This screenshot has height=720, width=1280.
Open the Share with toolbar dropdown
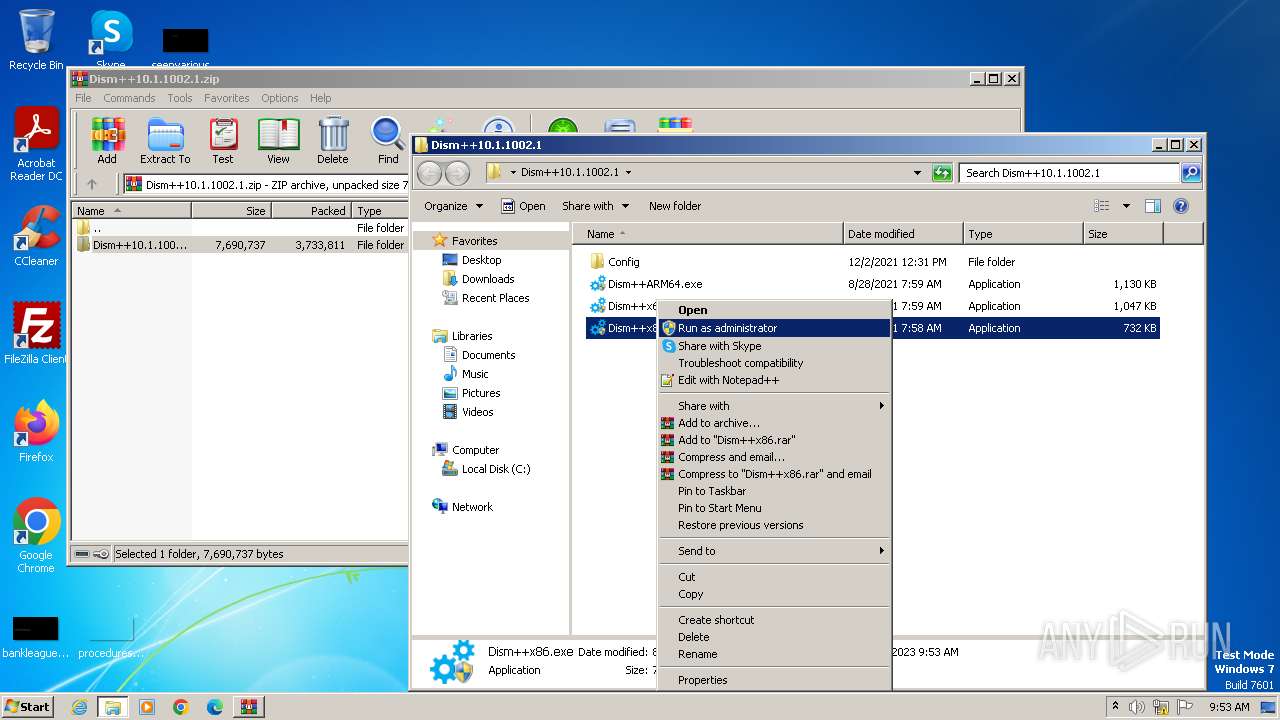click(595, 206)
